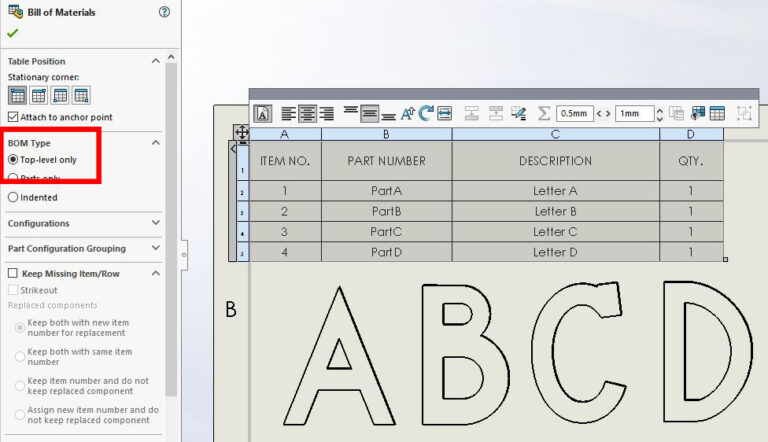Enable Keep Missing Item/Row checkbox

click(13, 273)
